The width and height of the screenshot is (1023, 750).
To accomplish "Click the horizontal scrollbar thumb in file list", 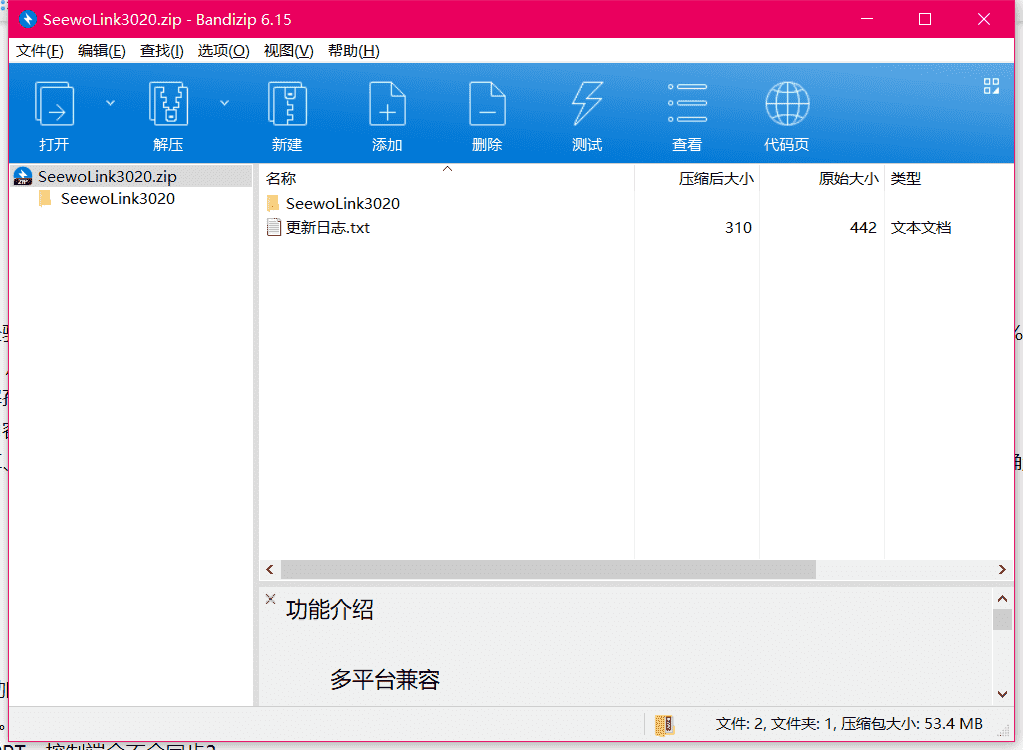I will point(548,569).
